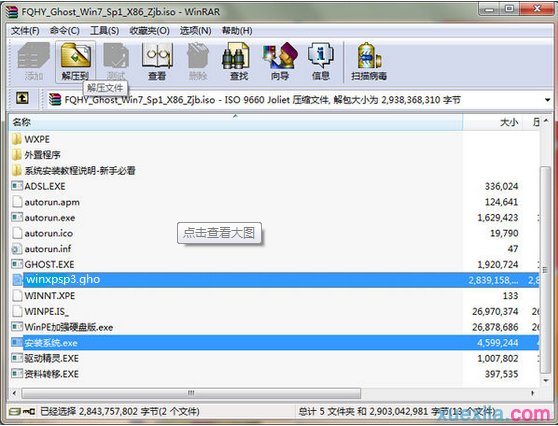The height and width of the screenshot is (426, 558).
Task: Click the WinRAR icon in title bar
Action: pyautogui.click(x=12, y=12)
